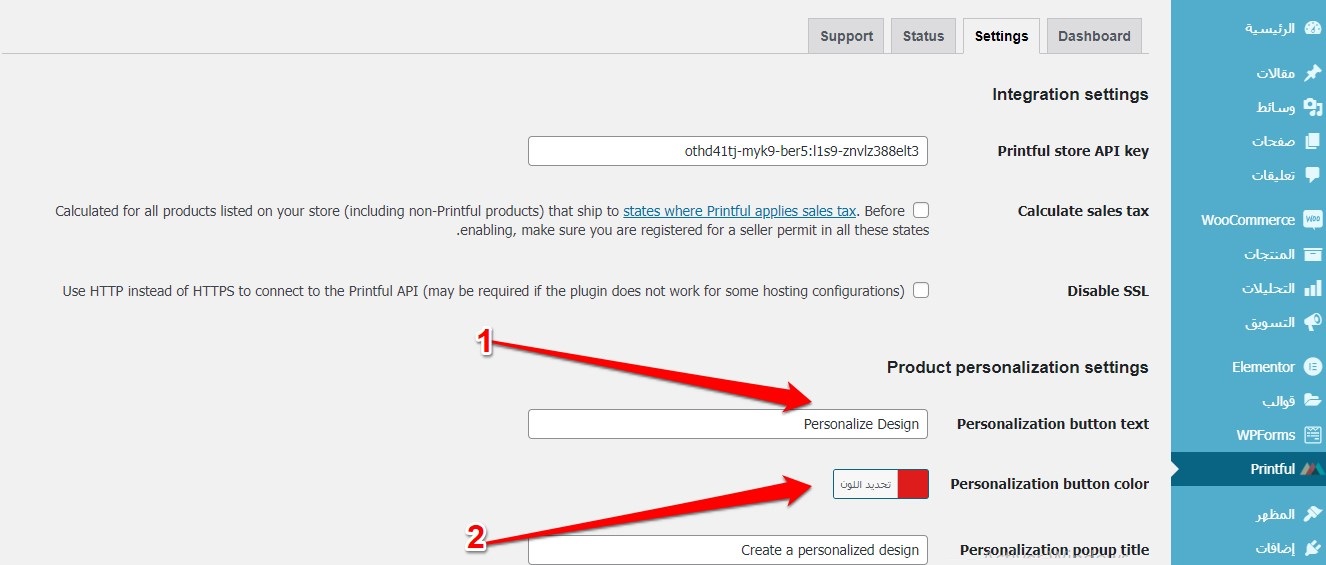Image resolution: width=1326 pixels, height=565 pixels.
Task: Click the Personalization popup title field
Action: pos(728,550)
